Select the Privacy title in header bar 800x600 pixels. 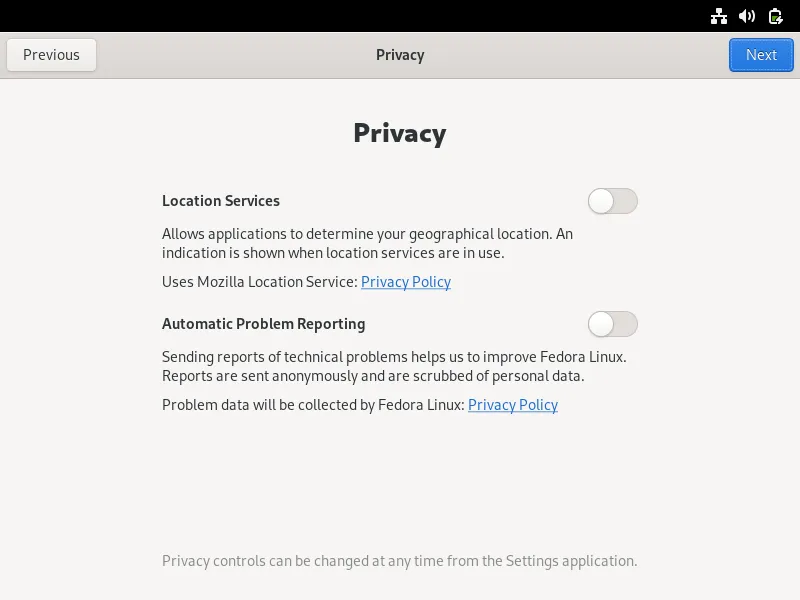(x=400, y=55)
